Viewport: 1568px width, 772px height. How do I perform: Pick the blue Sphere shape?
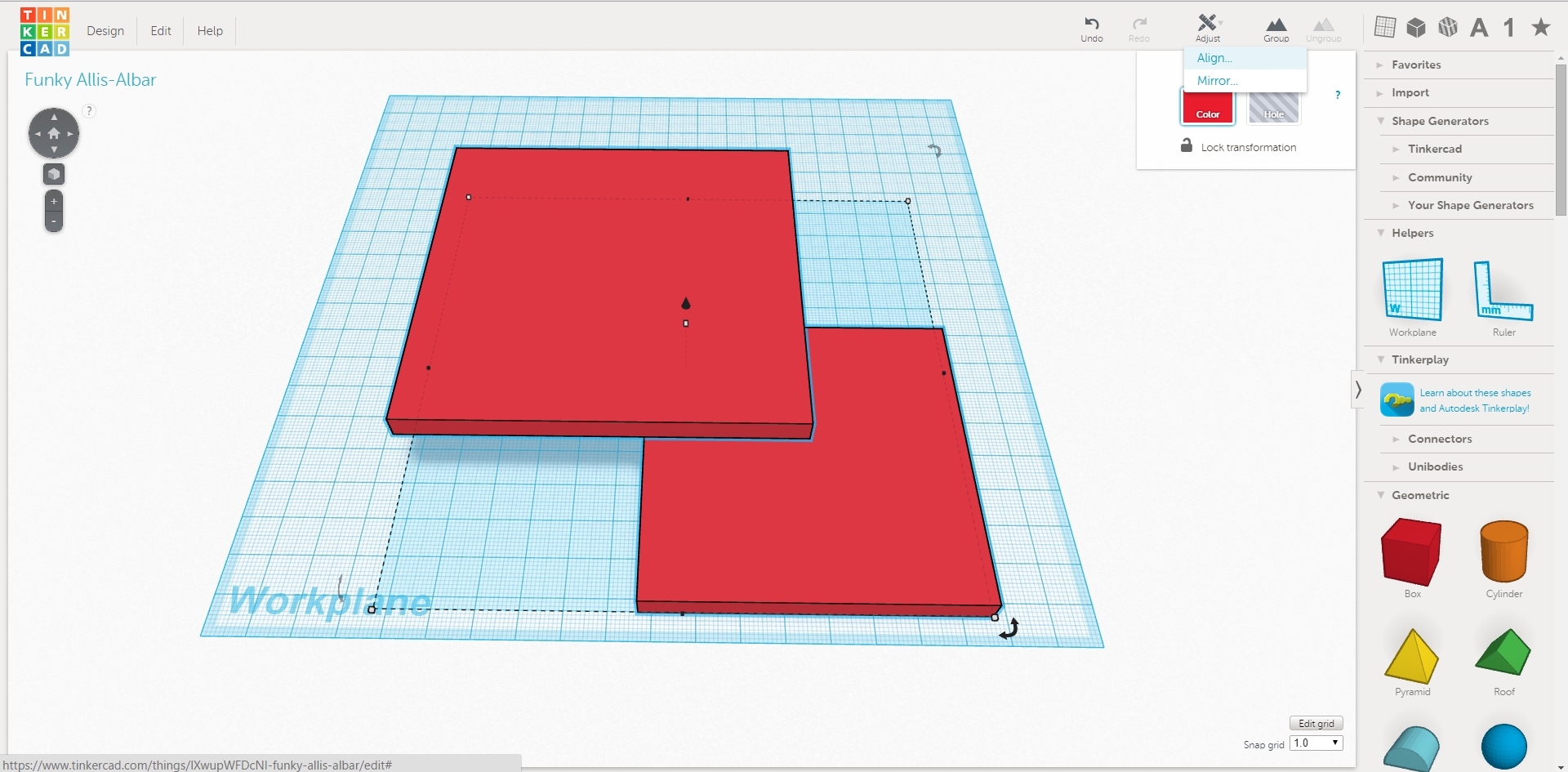[x=1503, y=747]
